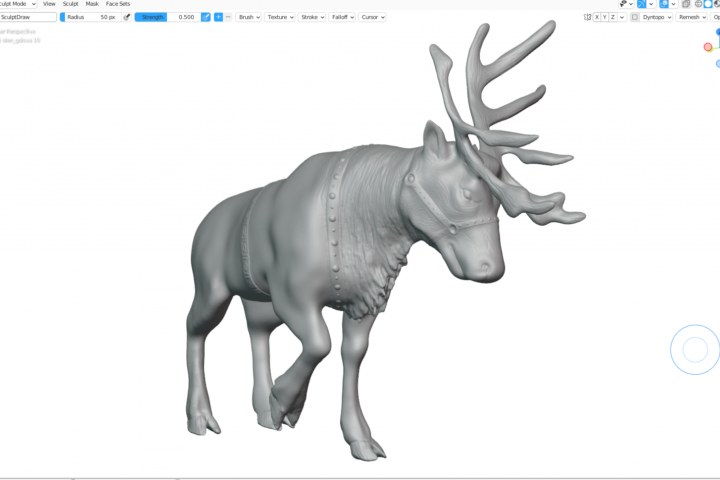Toggle strength pen pressure icon

(206, 17)
